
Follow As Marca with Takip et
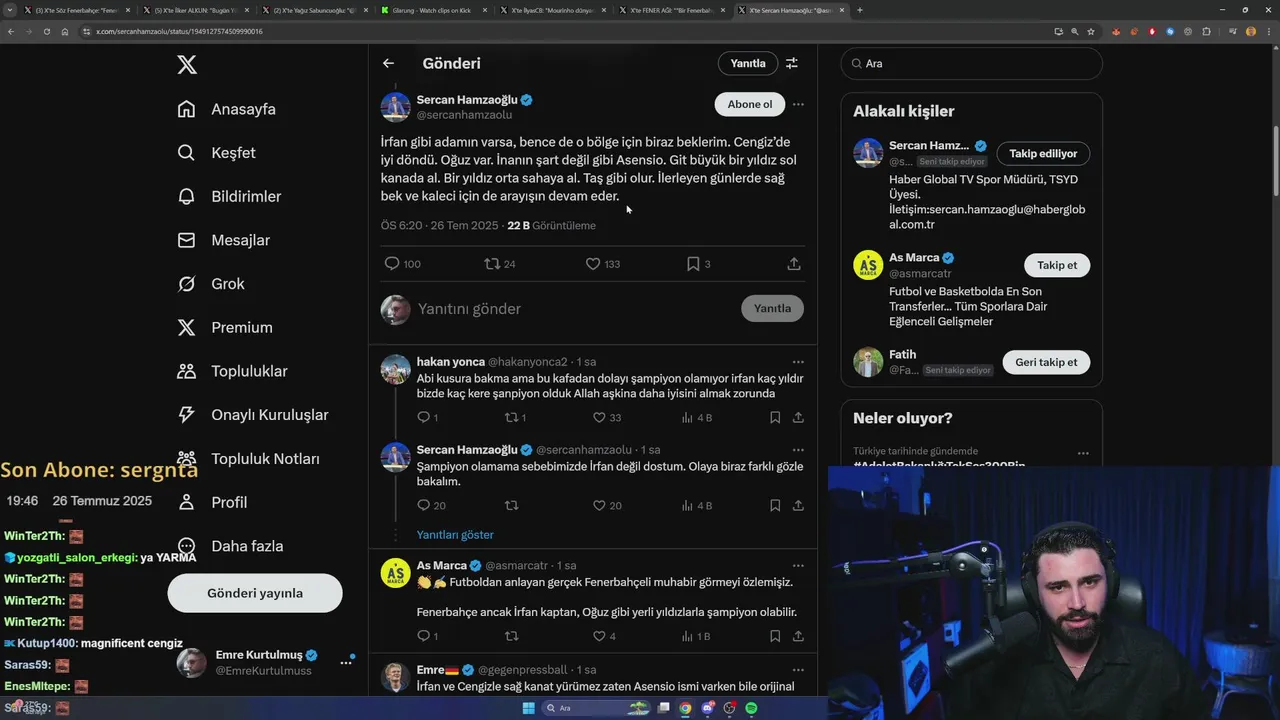1057,265
